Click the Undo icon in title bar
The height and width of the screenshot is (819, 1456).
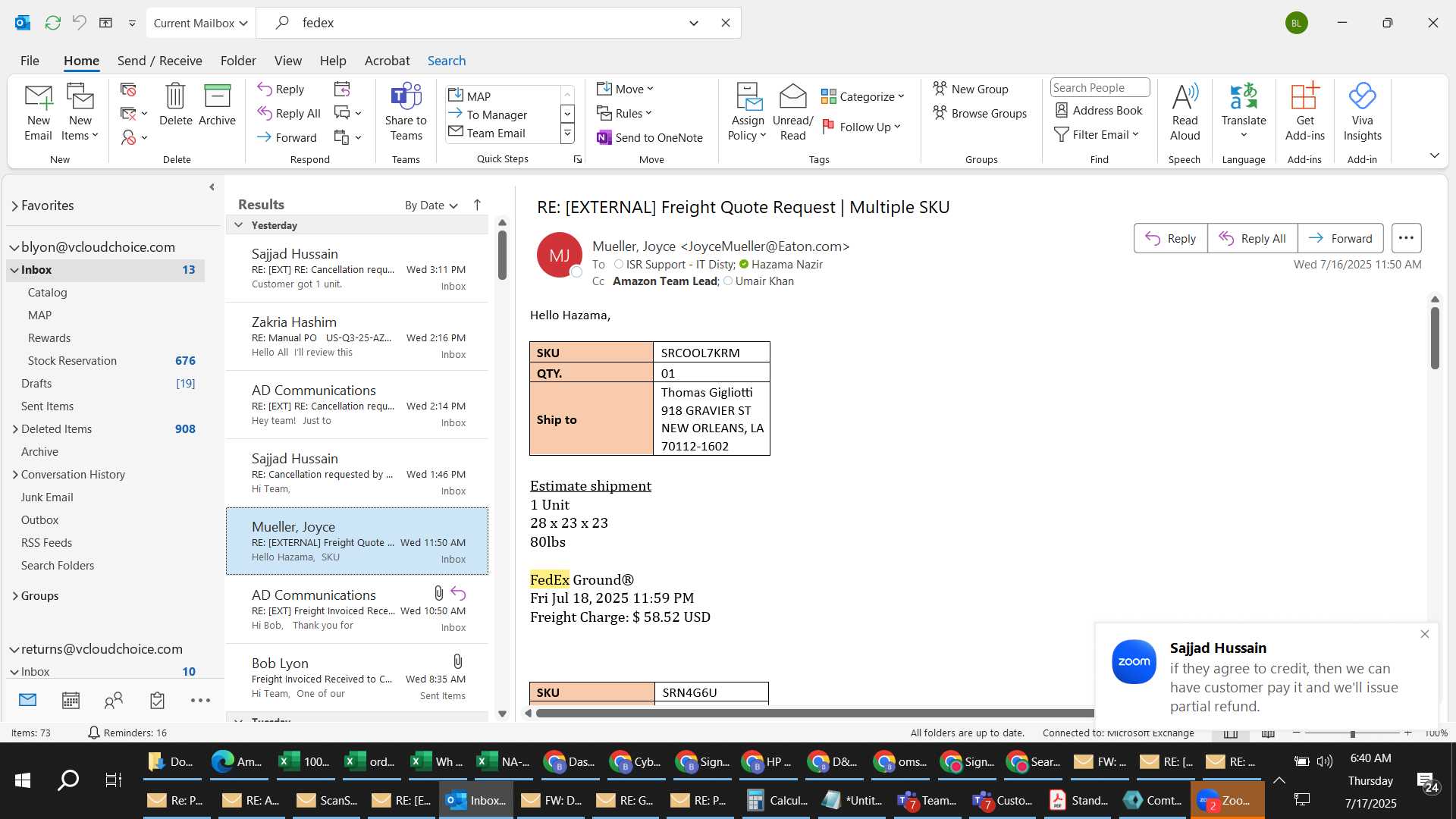(79, 23)
